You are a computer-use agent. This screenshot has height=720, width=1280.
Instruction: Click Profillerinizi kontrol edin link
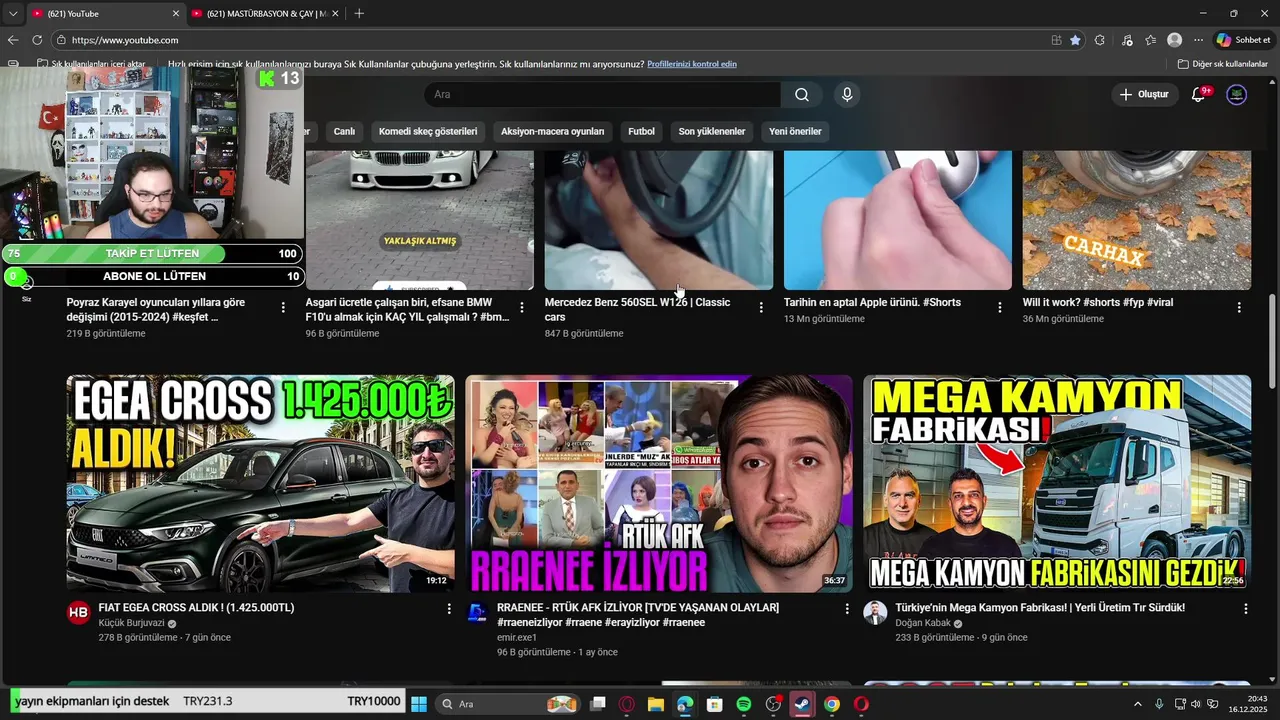(692, 64)
